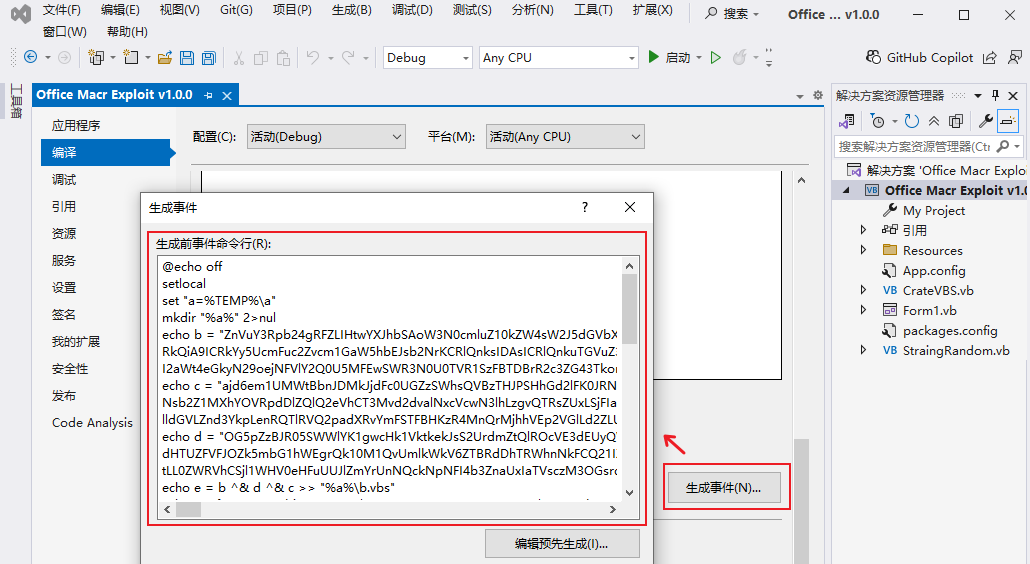Click the New Project icon in toolbar

(x=96, y=58)
